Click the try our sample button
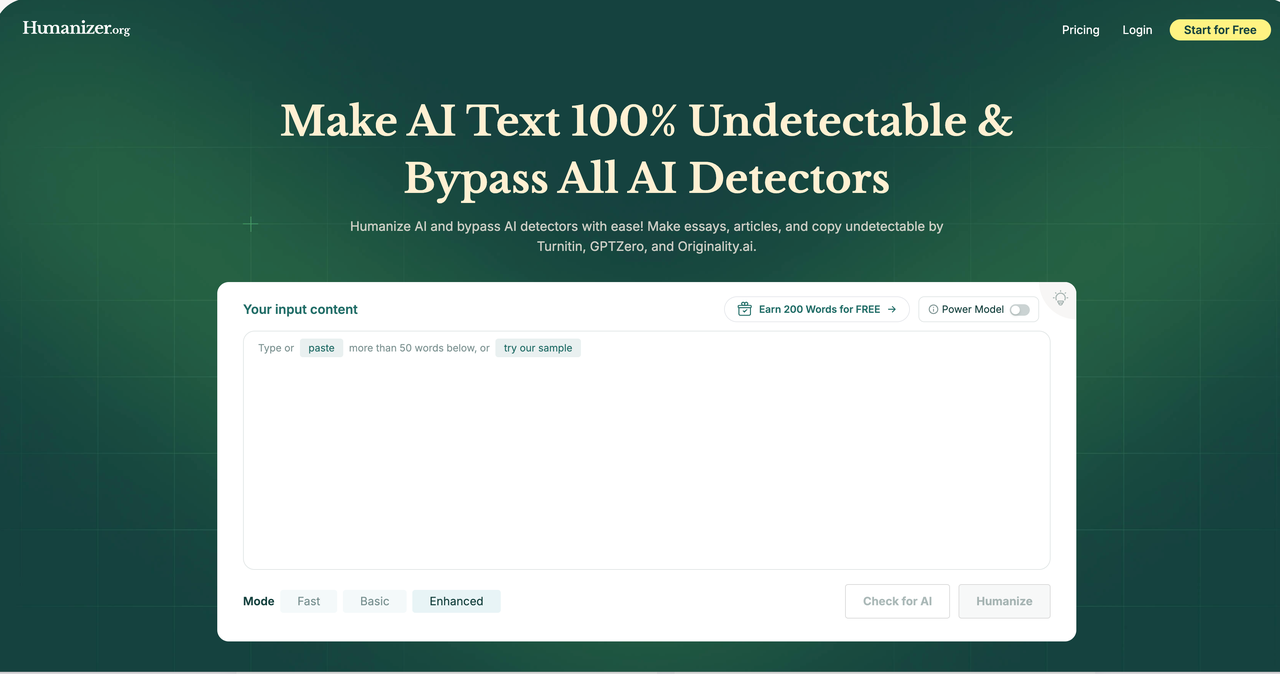Image resolution: width=1280 pixels, height=674 pixels. pyautogui.click(x=538, y=348)
